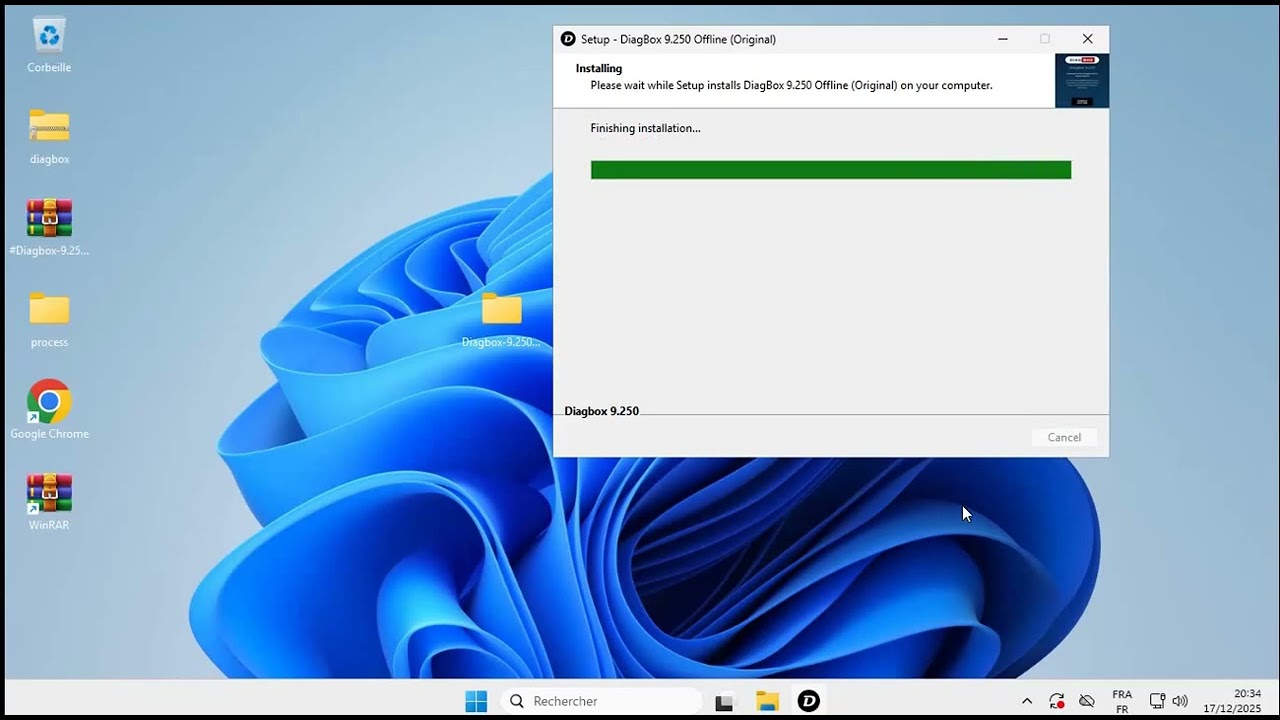Image resolution: width=1280 pixels, height=720 pixels.
Task: Expand the hidden system tray icons chevron
Action: pos(1026,701)
